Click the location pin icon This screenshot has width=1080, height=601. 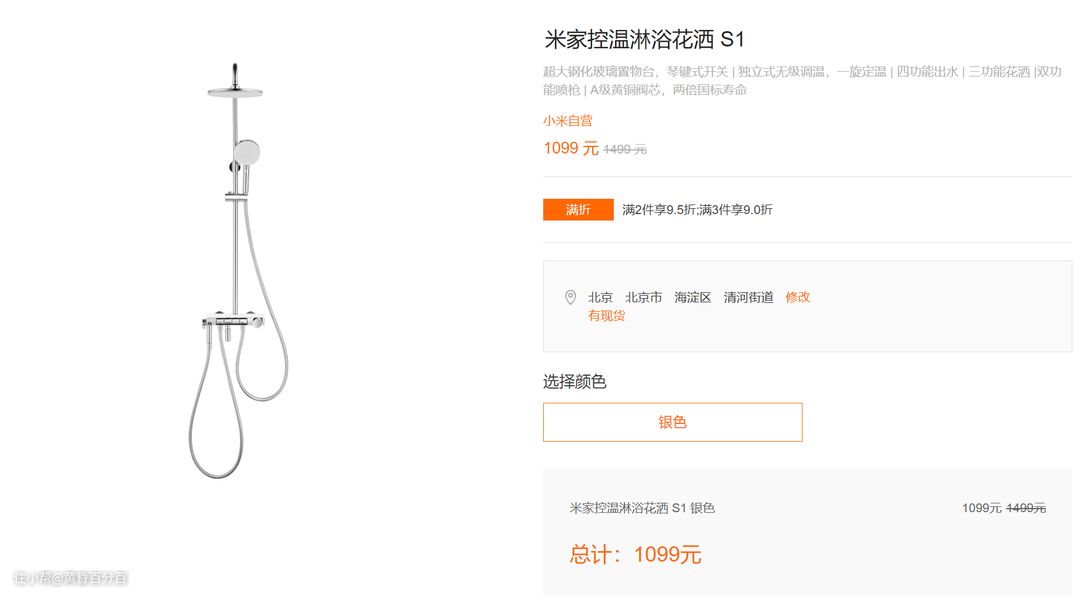click(570, 297)
